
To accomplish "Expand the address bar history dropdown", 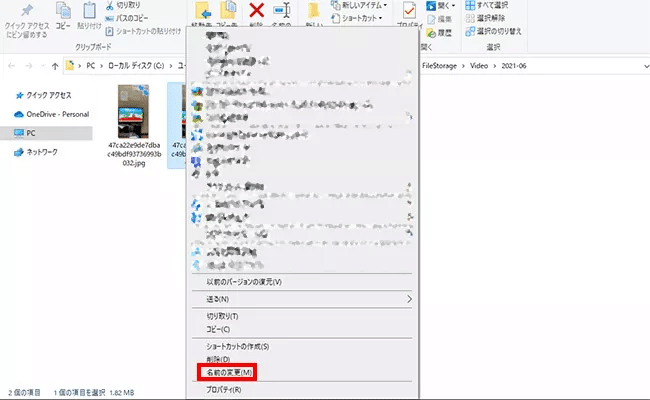I will (x=646, y=66).
